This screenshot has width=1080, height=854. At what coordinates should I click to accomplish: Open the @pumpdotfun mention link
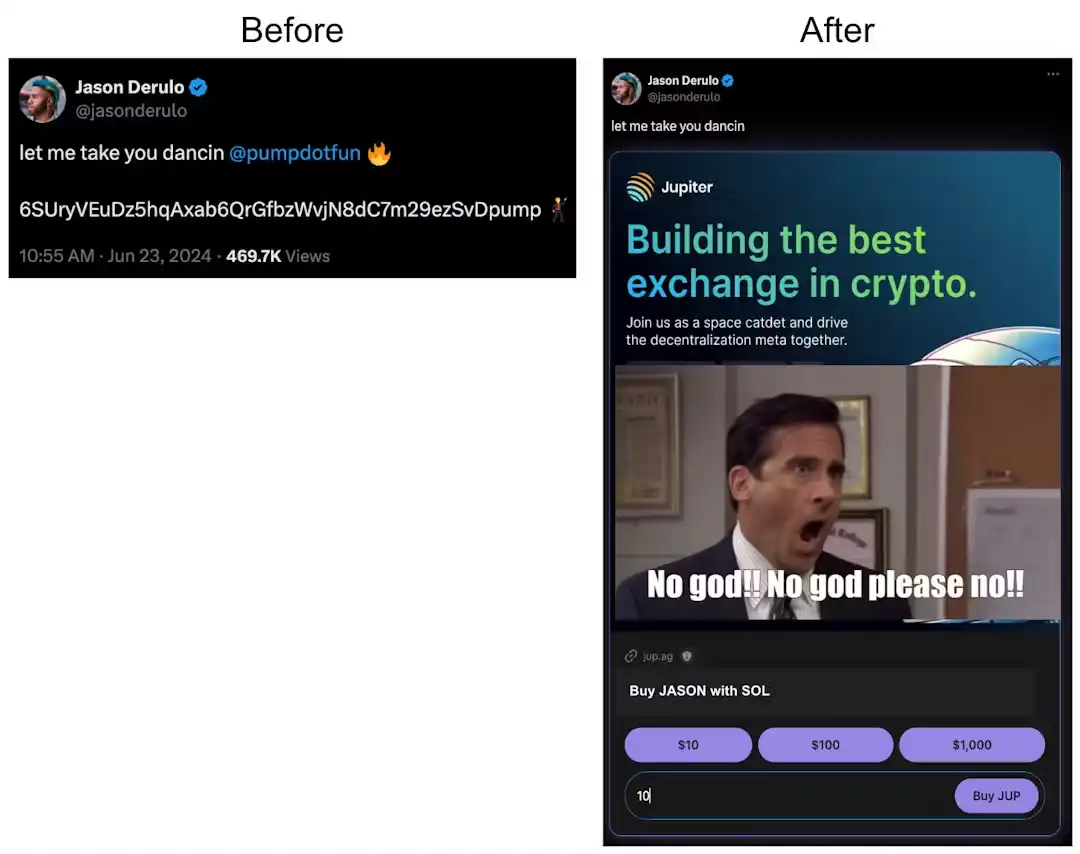tap(294, 154)
